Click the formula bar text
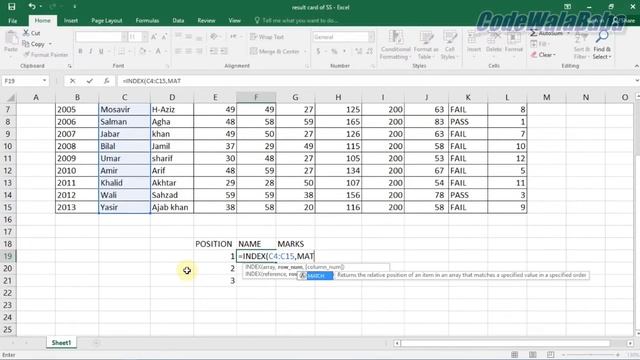The image size is (640, 360). [151, 81]
